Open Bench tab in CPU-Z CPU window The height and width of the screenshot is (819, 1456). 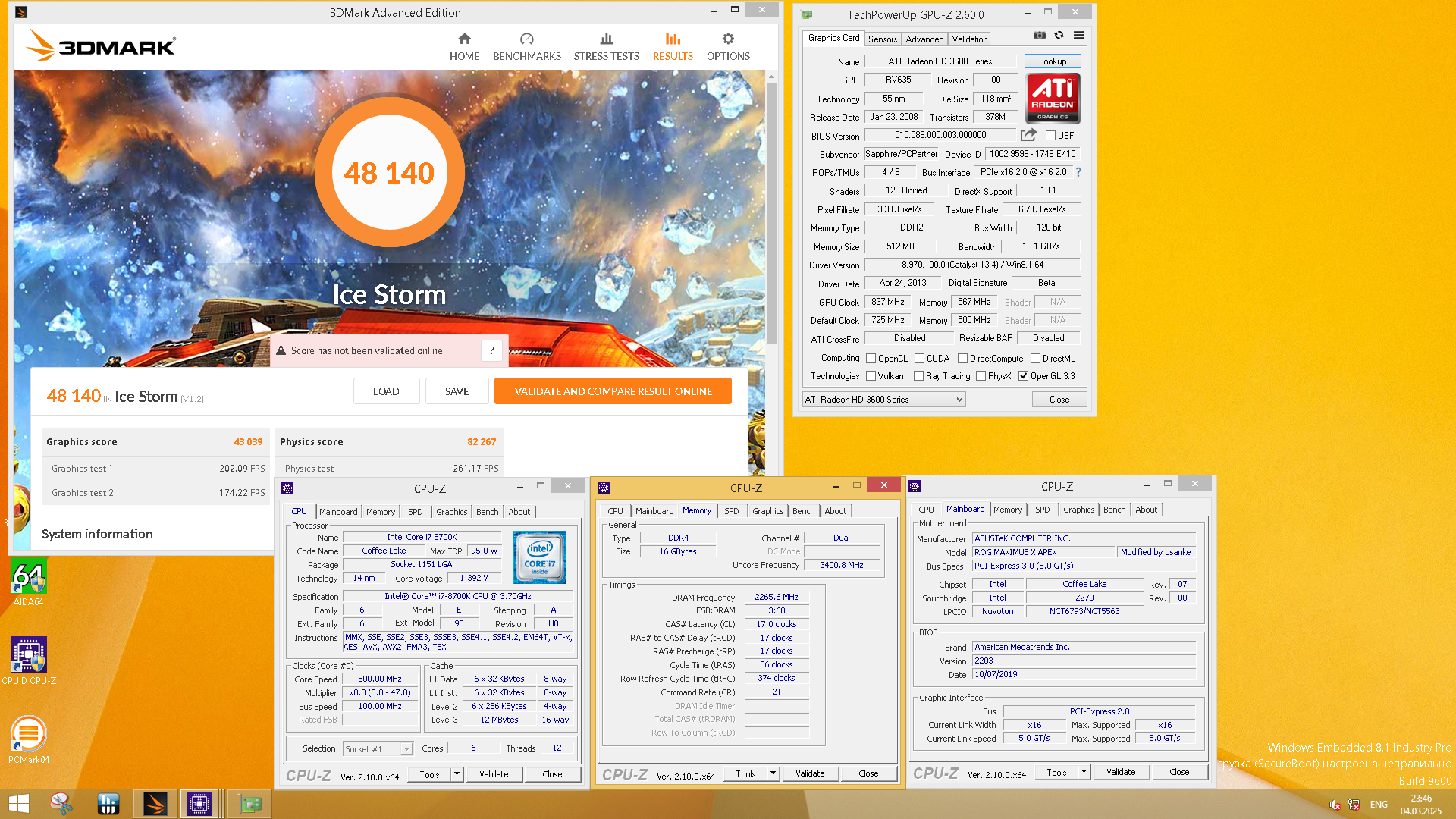pyautogui.click(x=487, y=512)
